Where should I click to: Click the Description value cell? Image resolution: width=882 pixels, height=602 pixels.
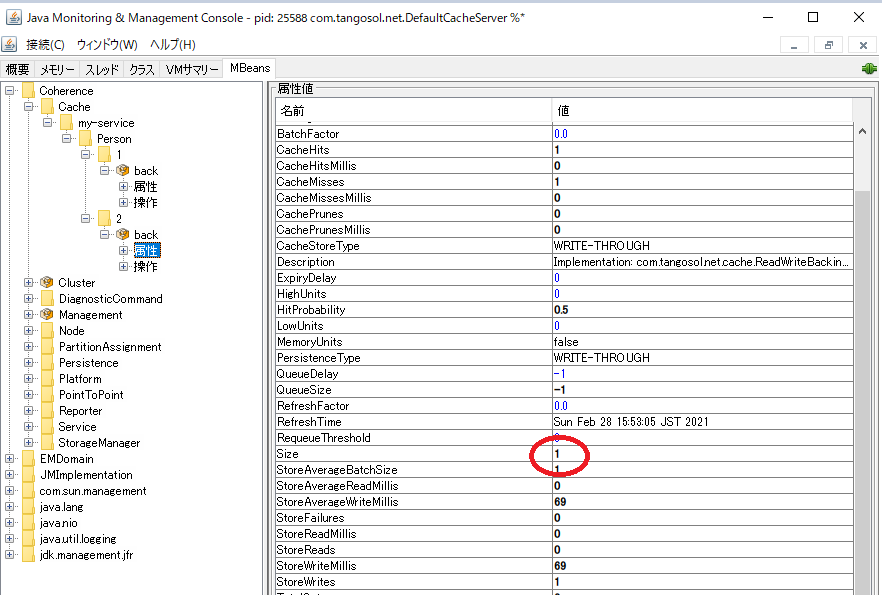[x=703, y=262]
